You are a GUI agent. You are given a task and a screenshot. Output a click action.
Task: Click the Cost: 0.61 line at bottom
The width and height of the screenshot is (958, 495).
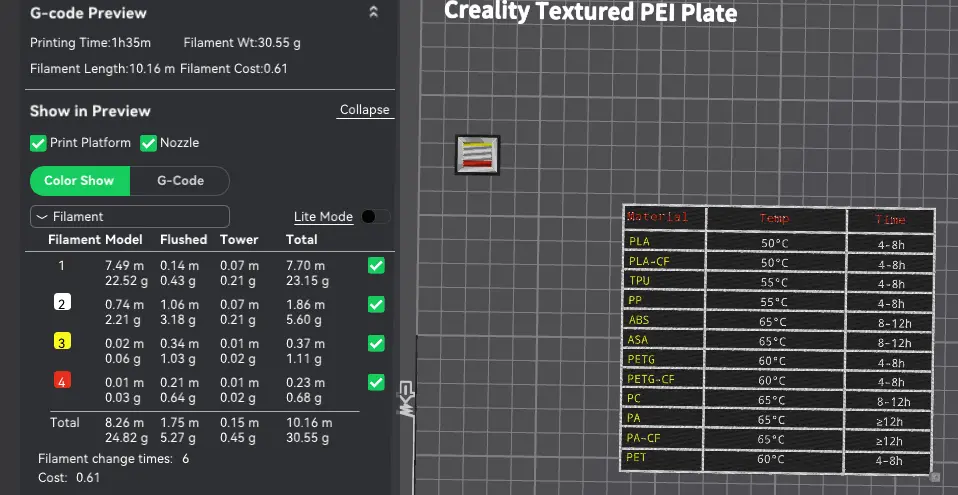[x=69, y=477]
